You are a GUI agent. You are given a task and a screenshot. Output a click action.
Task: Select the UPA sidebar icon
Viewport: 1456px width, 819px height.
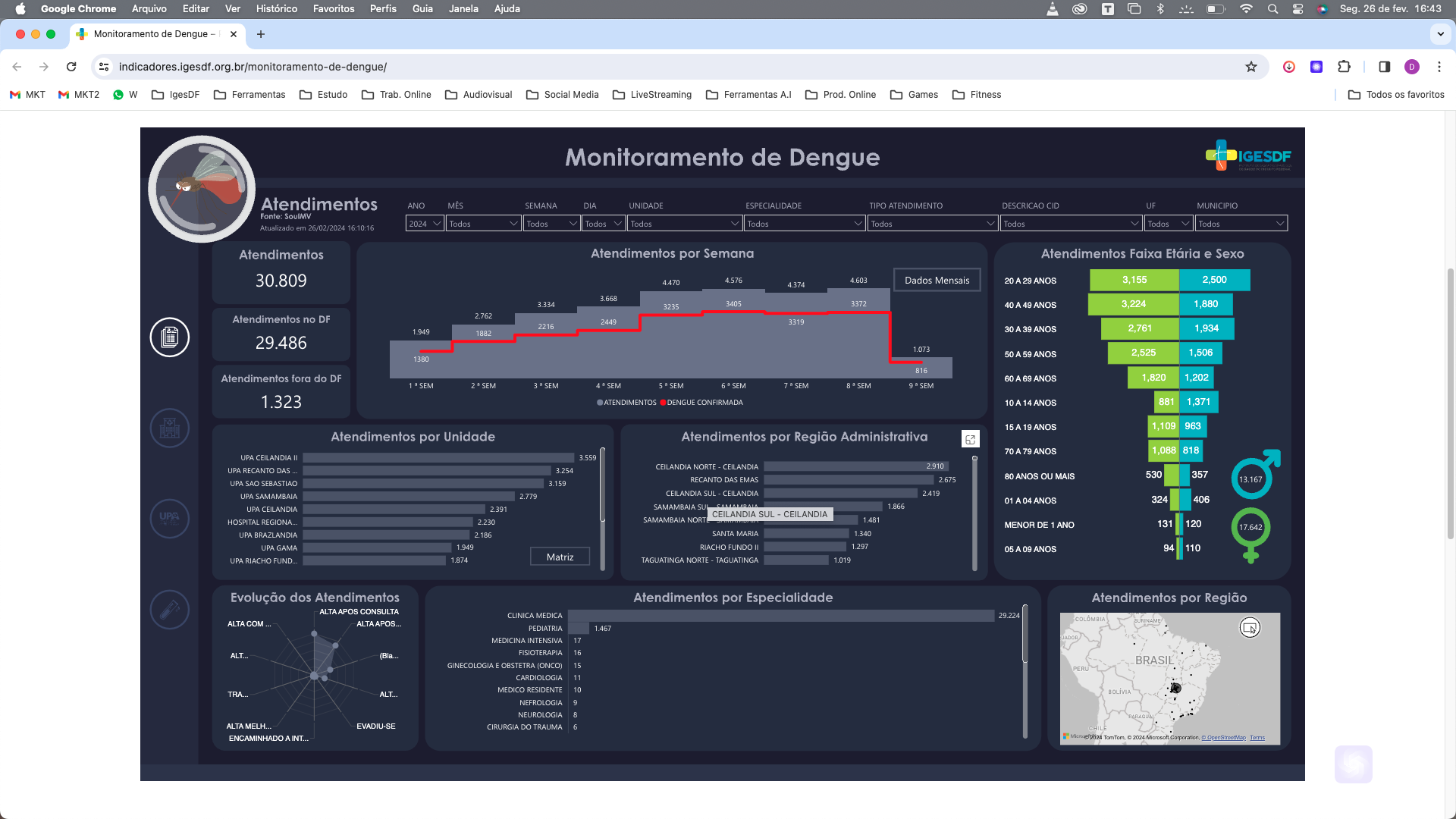[169, 519]
